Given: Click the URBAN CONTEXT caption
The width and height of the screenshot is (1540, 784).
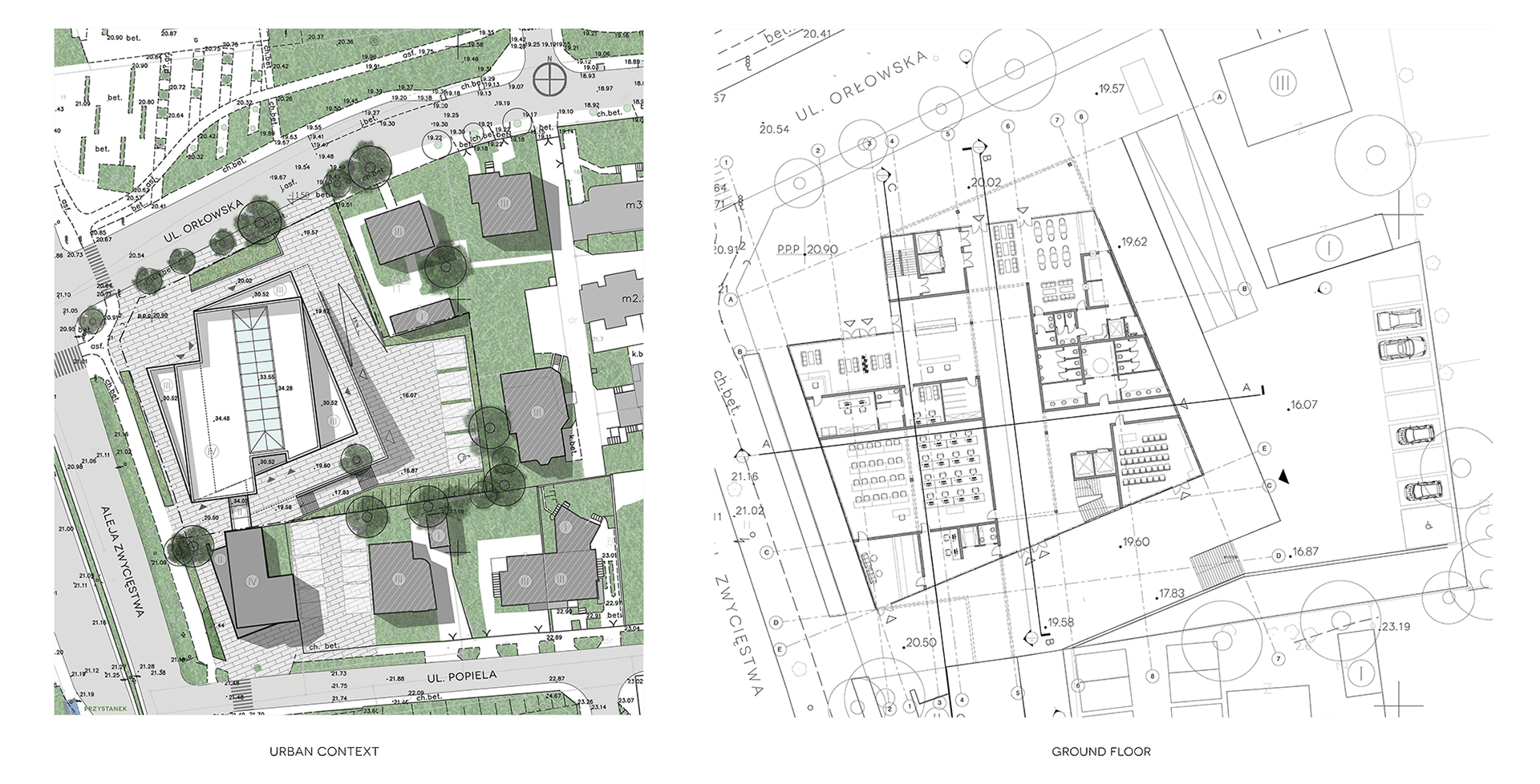Looking at the screenshot, I should (x=324, y=751).
